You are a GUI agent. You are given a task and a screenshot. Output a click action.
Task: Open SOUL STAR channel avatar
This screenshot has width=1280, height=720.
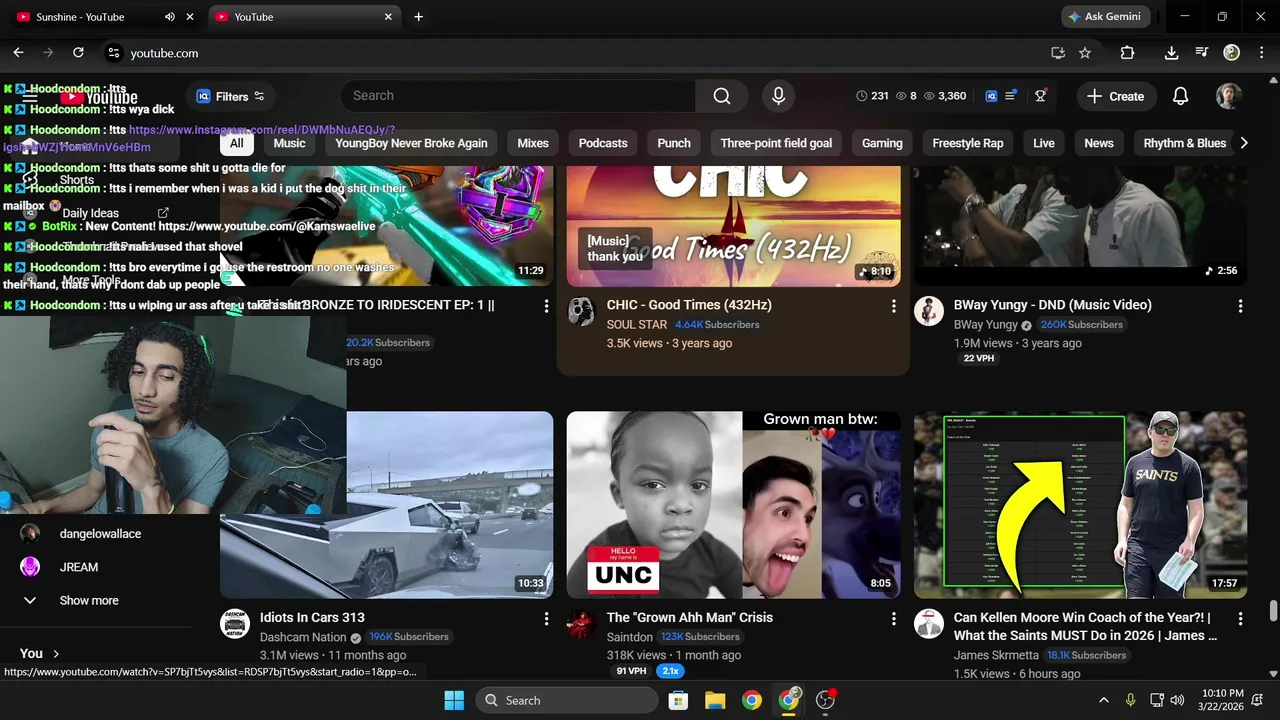click(581, 311)
